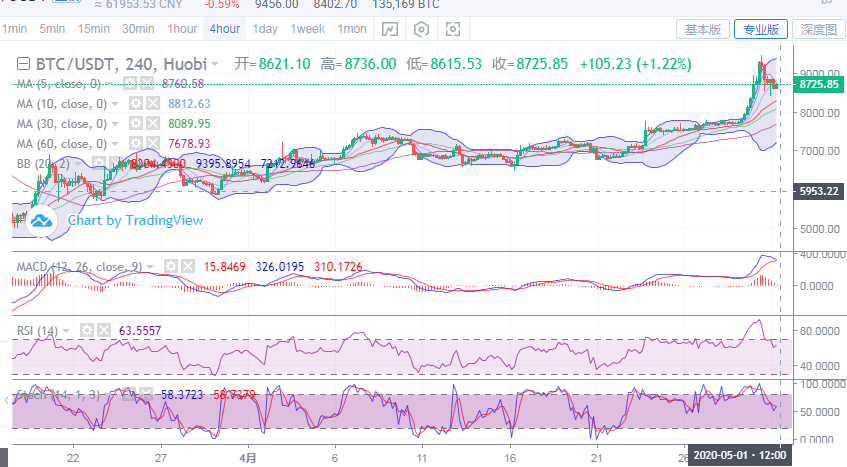This screenshot has height=467, width=847.
Task: Switch to 基本版 basic chart mode
Action: pos(703,29)
